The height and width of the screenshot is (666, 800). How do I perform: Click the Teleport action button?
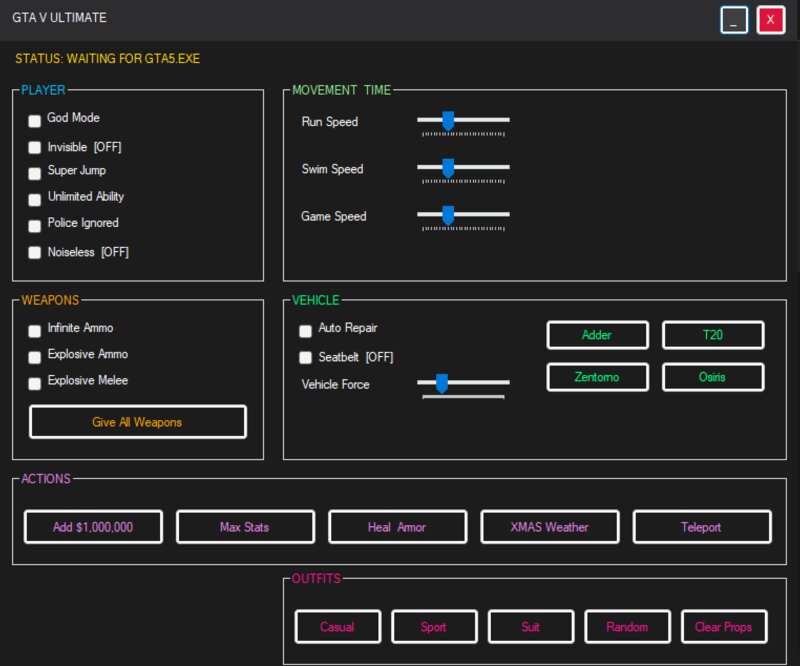[x=701, y=527]
